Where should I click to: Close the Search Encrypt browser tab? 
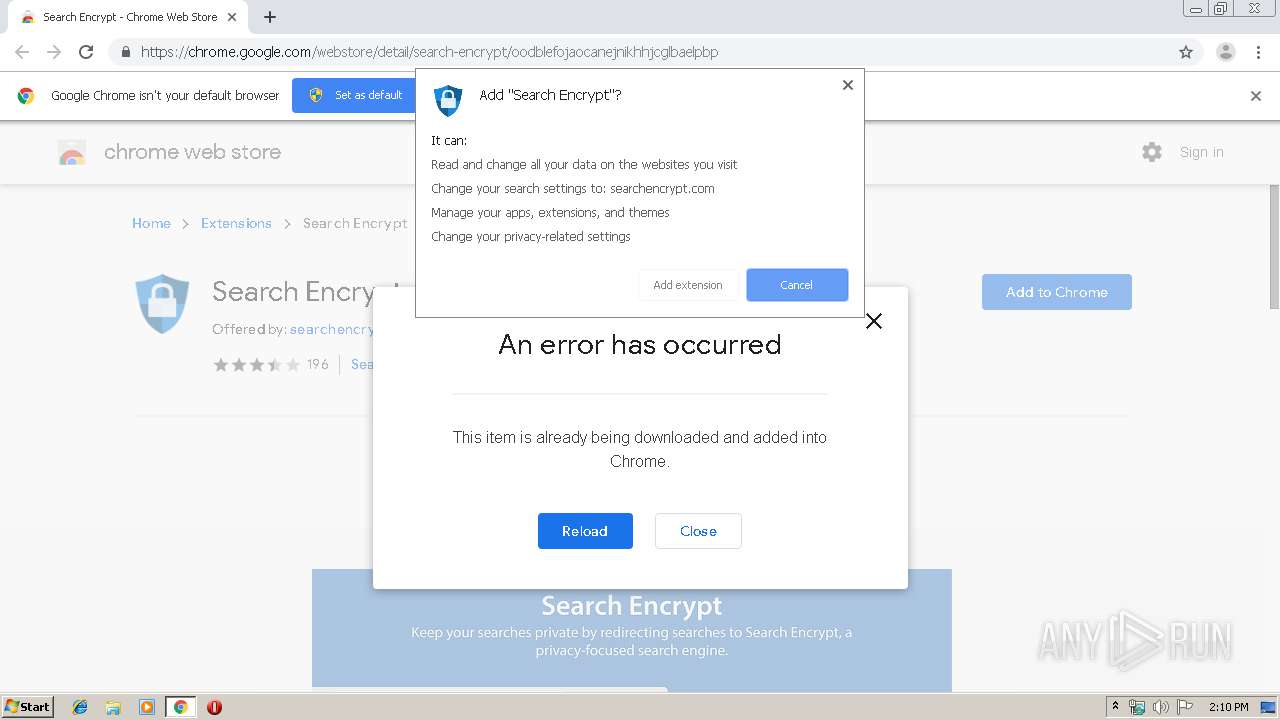[232, 17]
